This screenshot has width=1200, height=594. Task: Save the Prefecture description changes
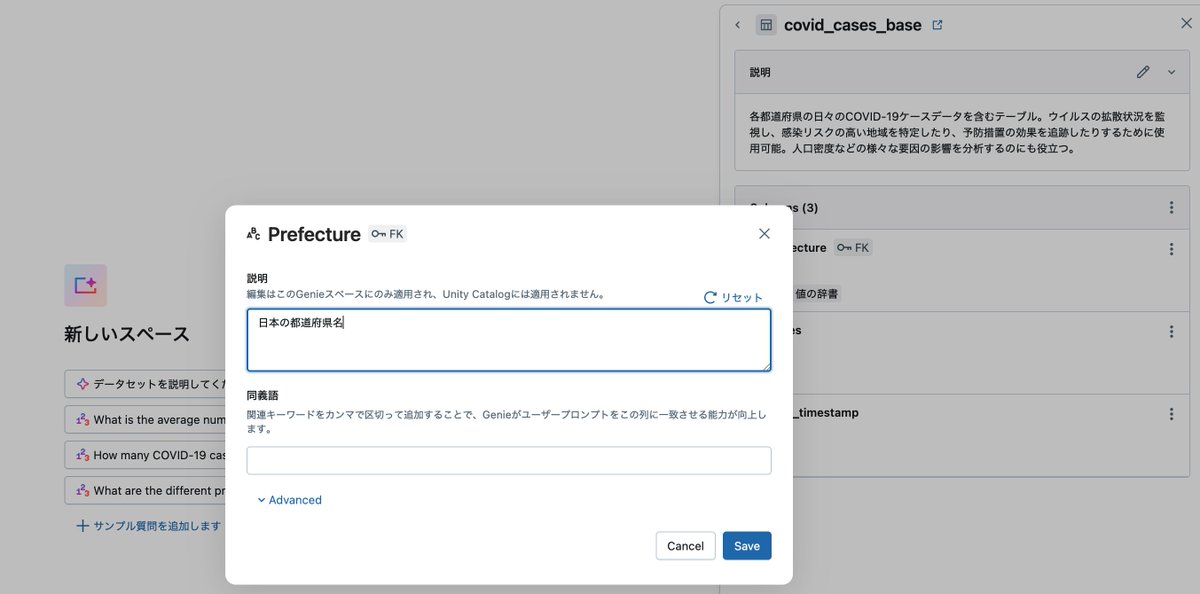point(746,546)
